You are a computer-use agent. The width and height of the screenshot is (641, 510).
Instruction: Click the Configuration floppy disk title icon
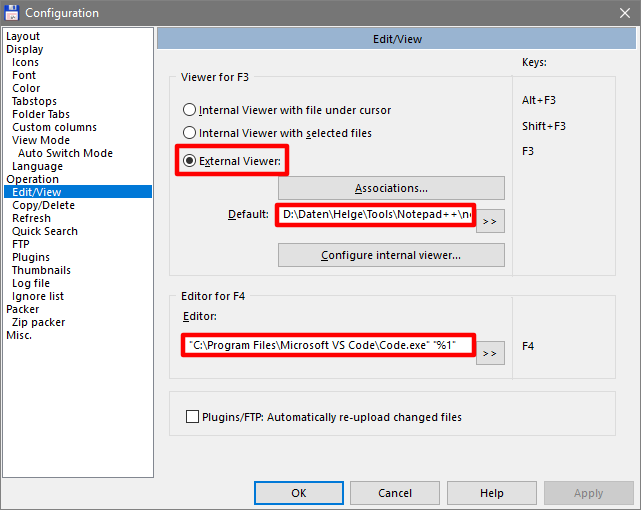pyautogui.click(x=12, y=13)
